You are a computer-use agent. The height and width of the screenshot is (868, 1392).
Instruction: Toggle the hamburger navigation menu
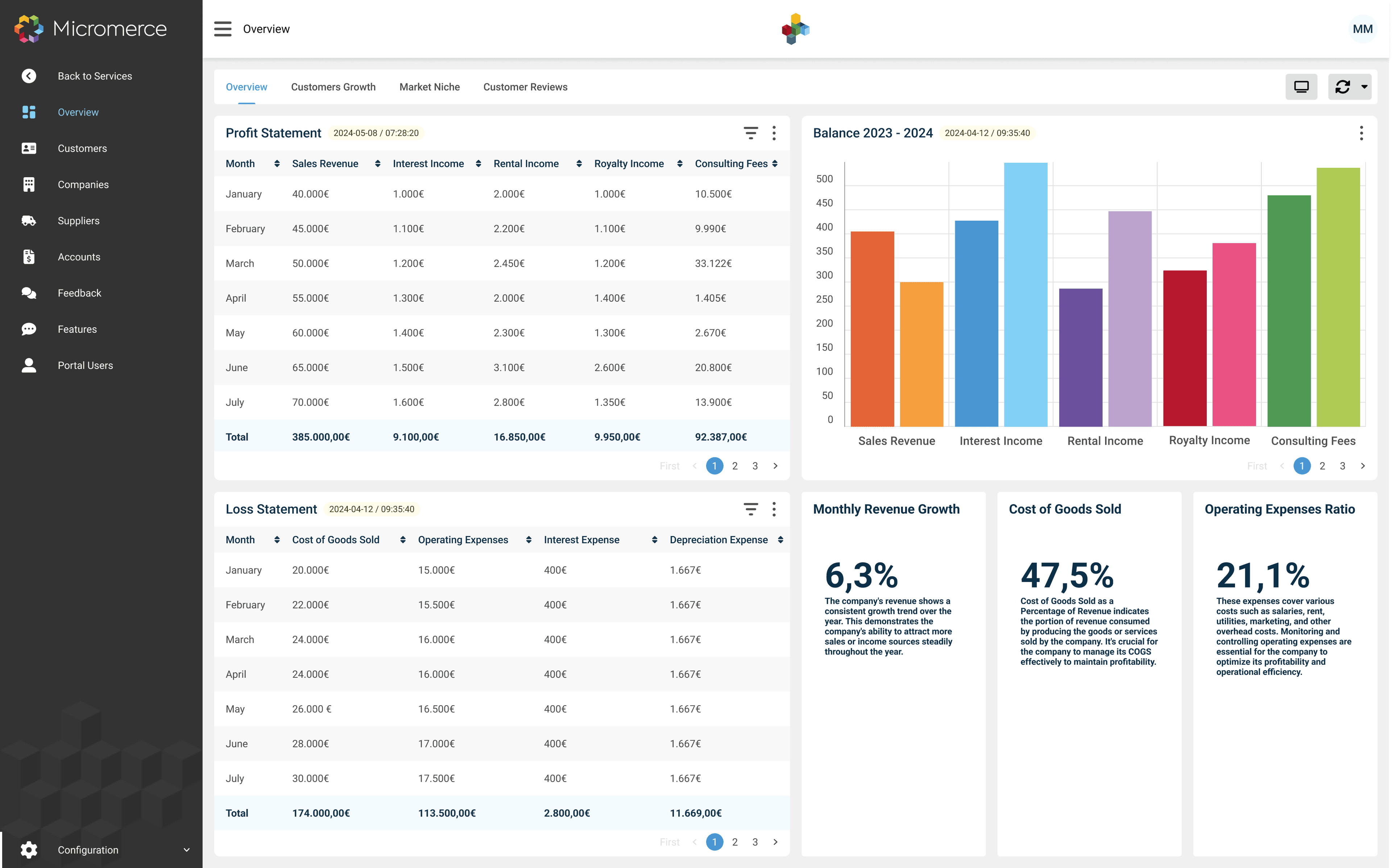tap(223, 29)
